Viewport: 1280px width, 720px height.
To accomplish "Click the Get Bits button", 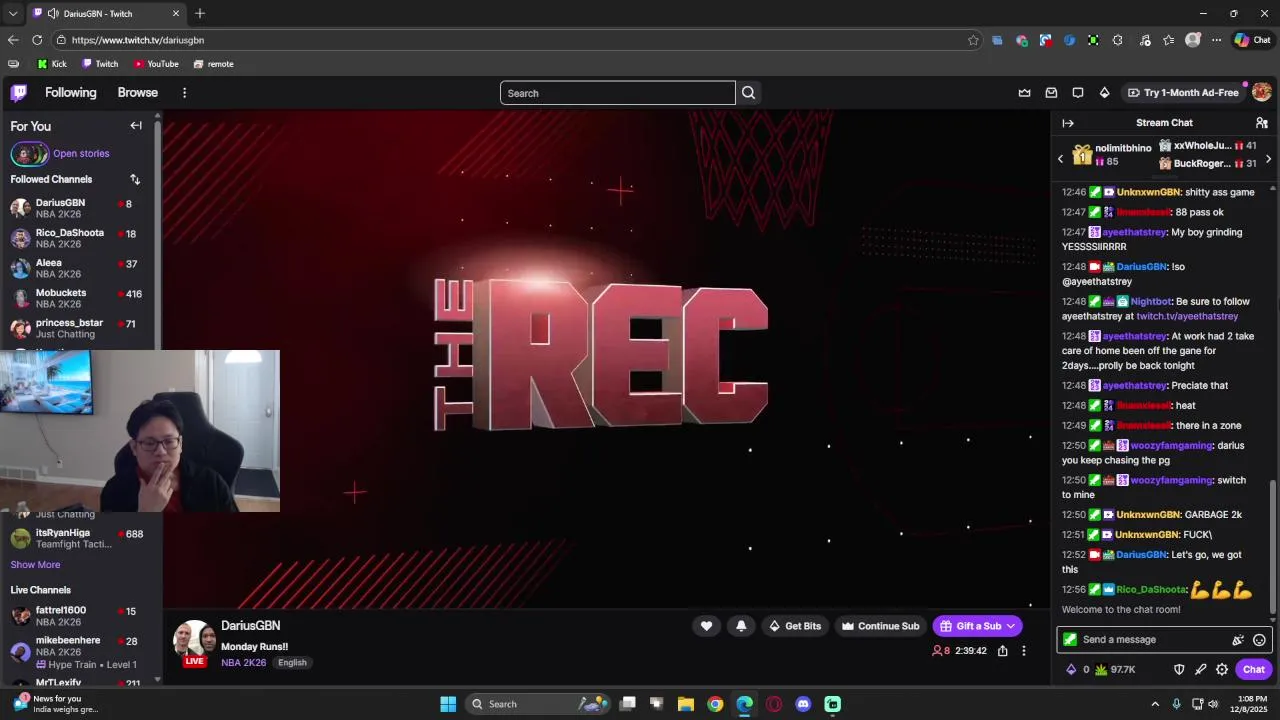I will pos(794,626).
